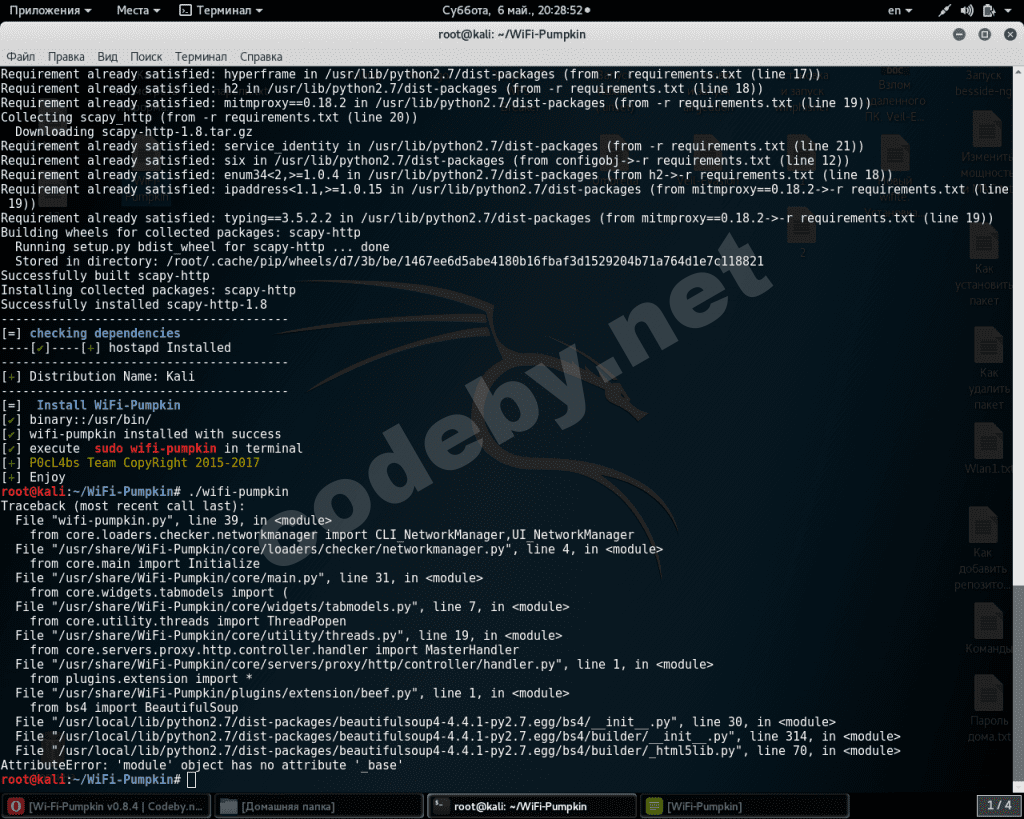
Task: Click the terminal icon in taskbar entry
Action: tap(441, 806)
